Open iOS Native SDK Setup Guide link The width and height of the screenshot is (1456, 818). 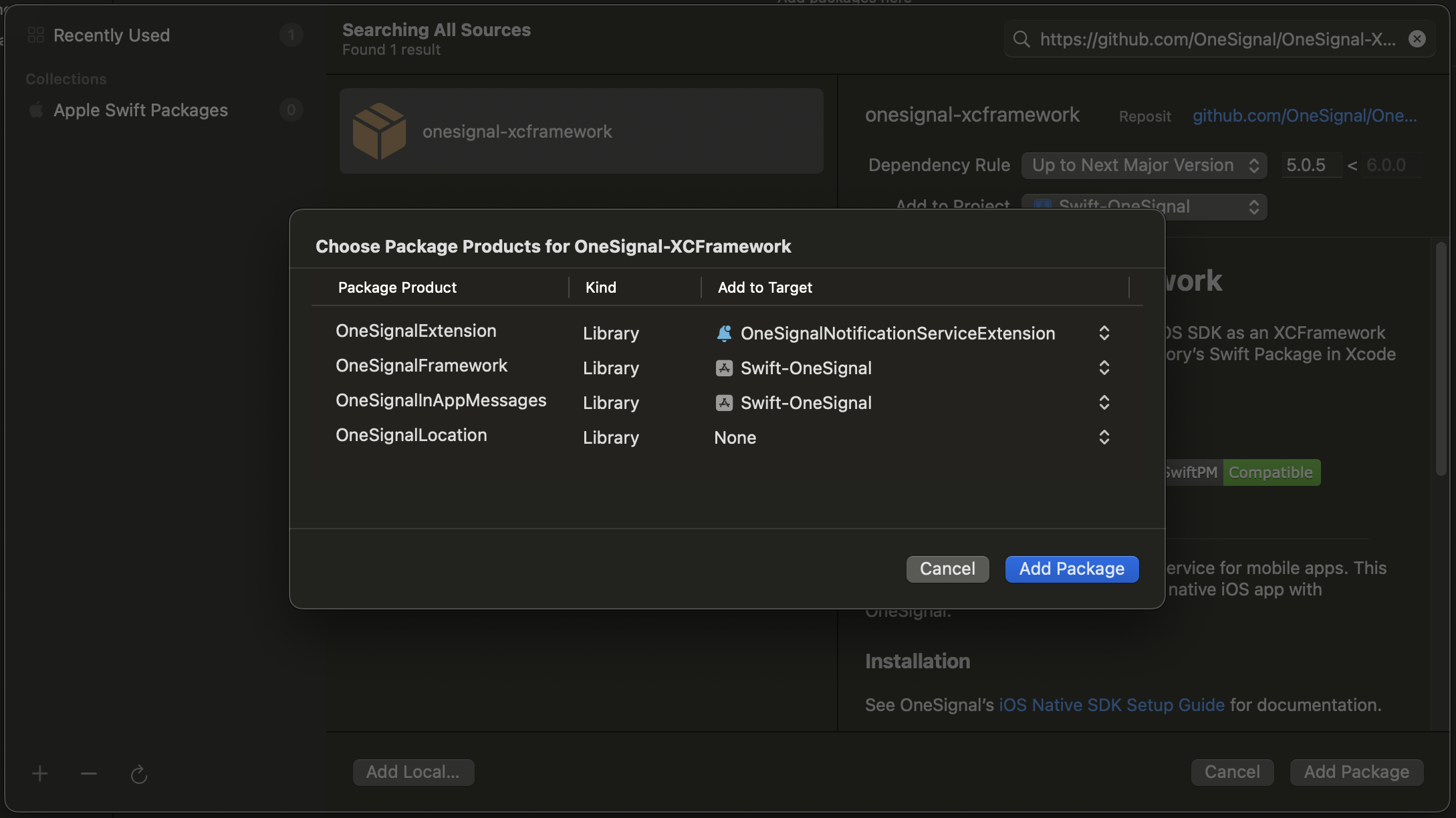pyautogui.click(x=1112, y=705)
